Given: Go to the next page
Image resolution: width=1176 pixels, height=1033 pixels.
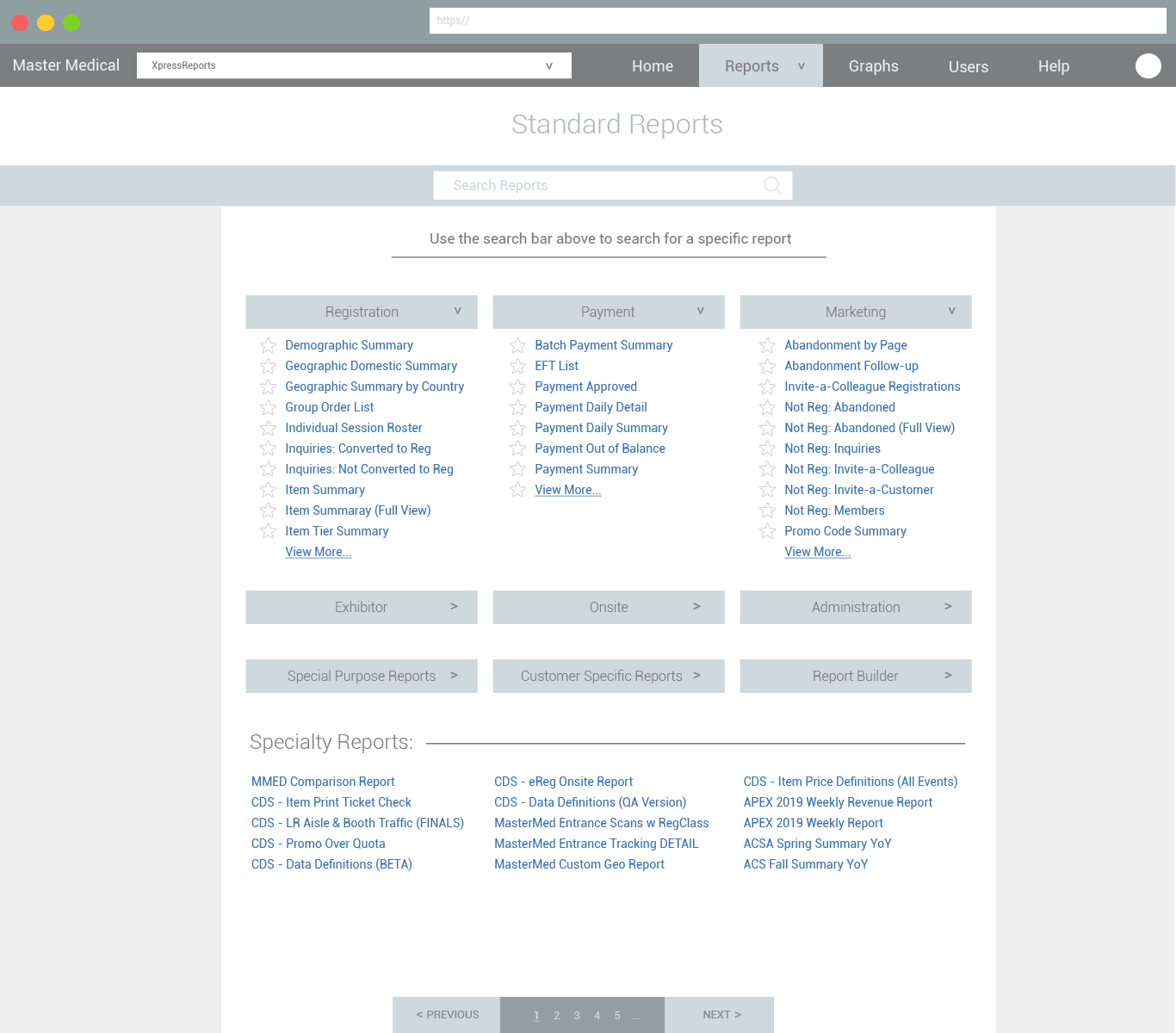Looking at the screenshot, I should coord(720,1015).
